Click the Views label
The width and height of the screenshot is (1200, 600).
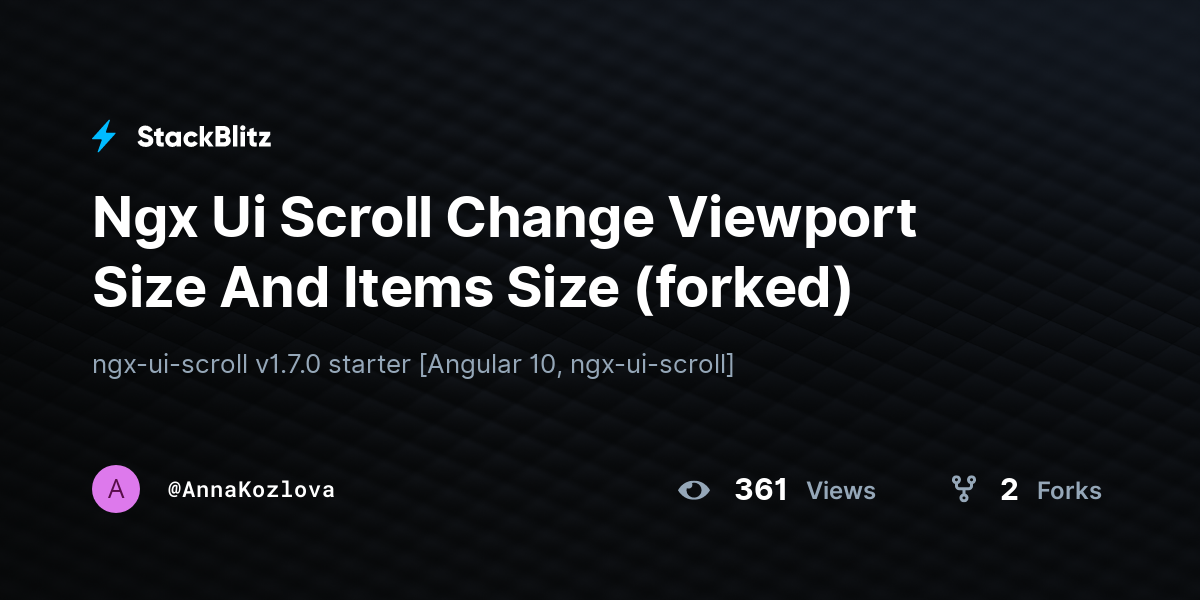pyautogui.click(x=841, y=491)
